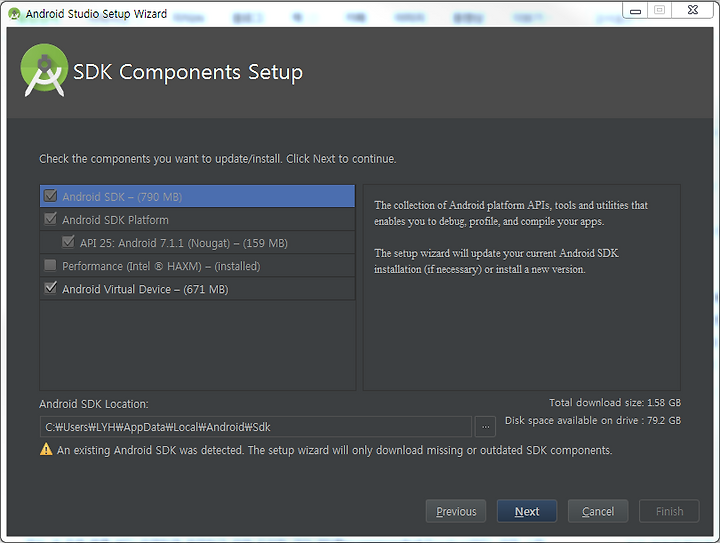Screen dimensions: 720x543
Task: Toggle the Android SDK checkbox
Action: point(51,196)
